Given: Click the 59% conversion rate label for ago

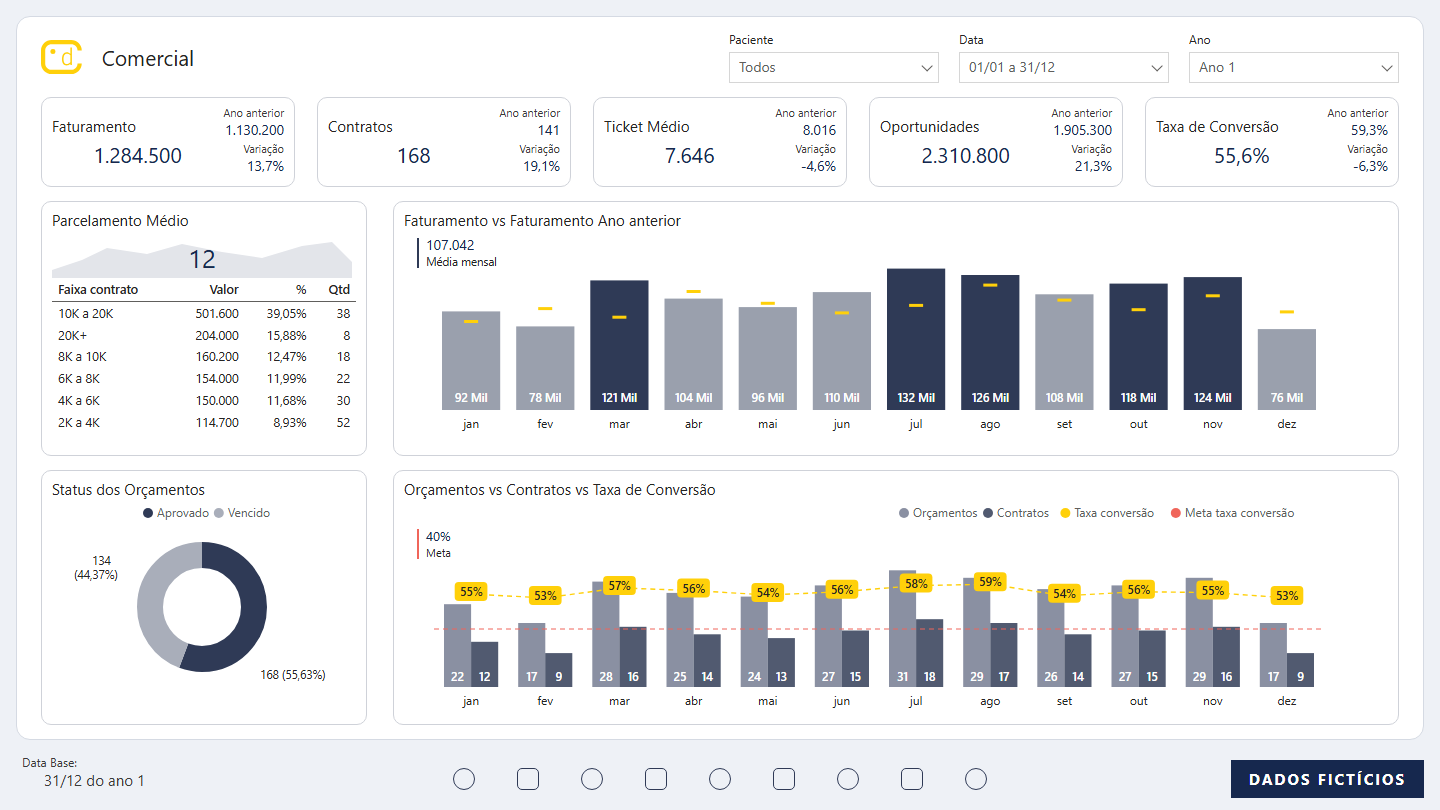Looking at the screenshot, I should pos(990,581).
